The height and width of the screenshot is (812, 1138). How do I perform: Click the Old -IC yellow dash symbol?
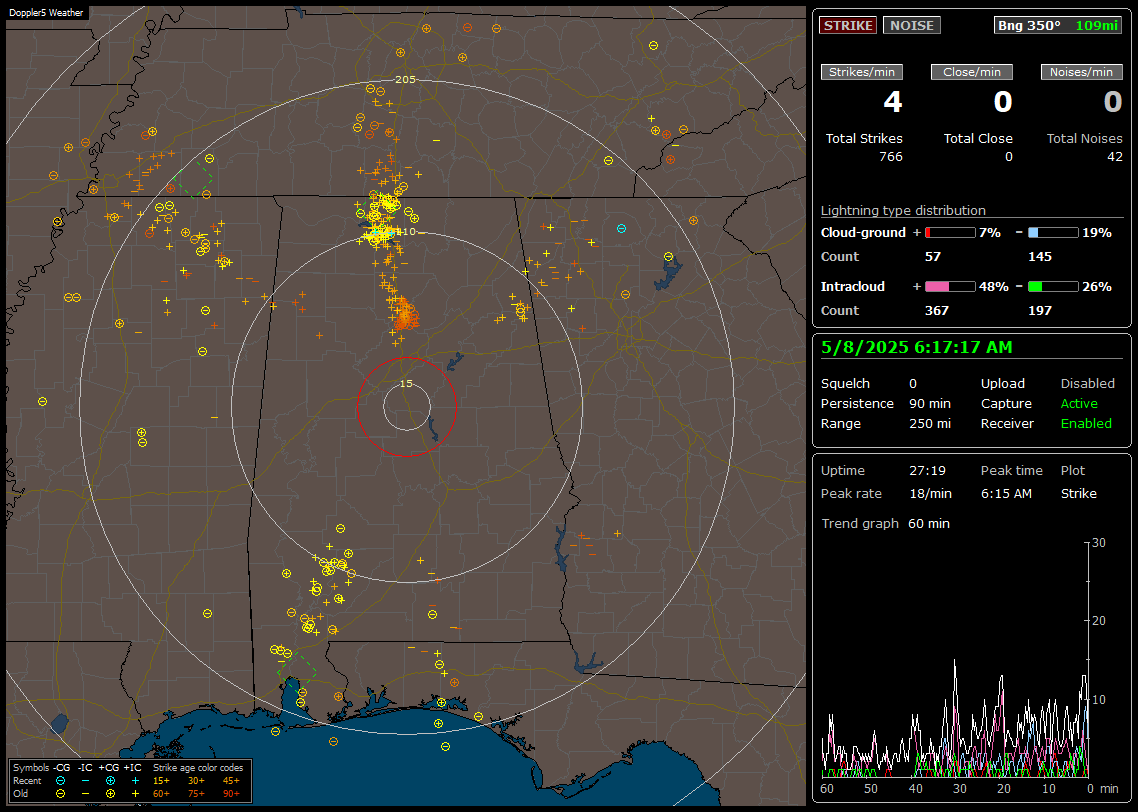[x=86, y=794]
